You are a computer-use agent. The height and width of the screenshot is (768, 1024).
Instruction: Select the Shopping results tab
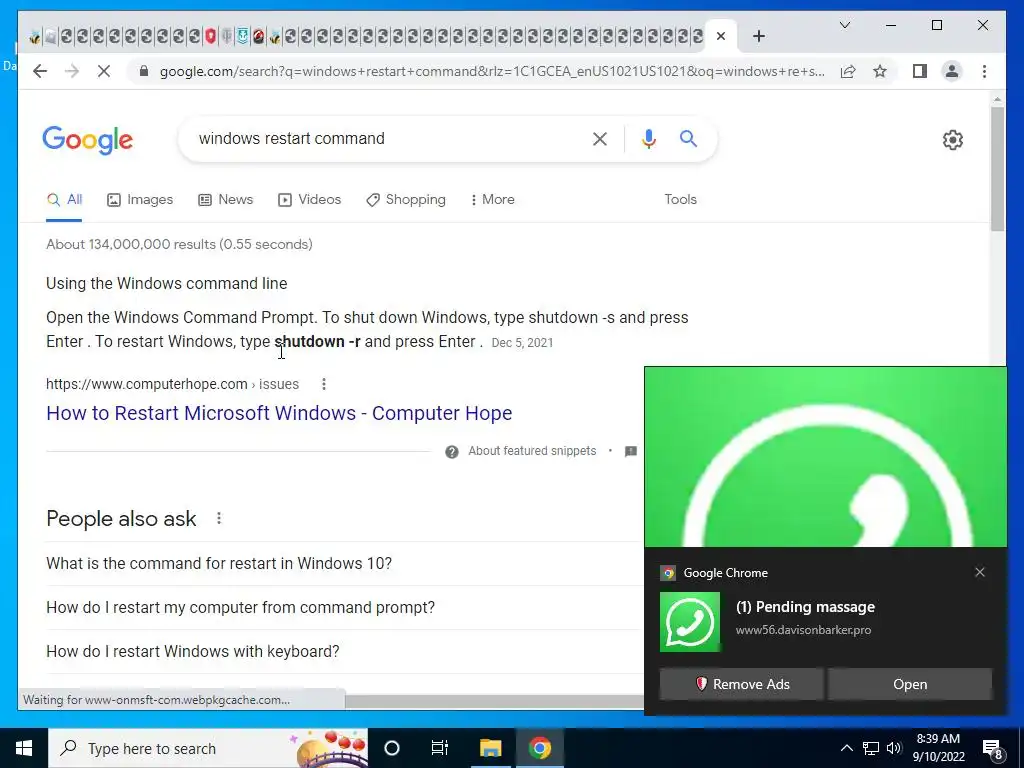[x=406, y=200]
